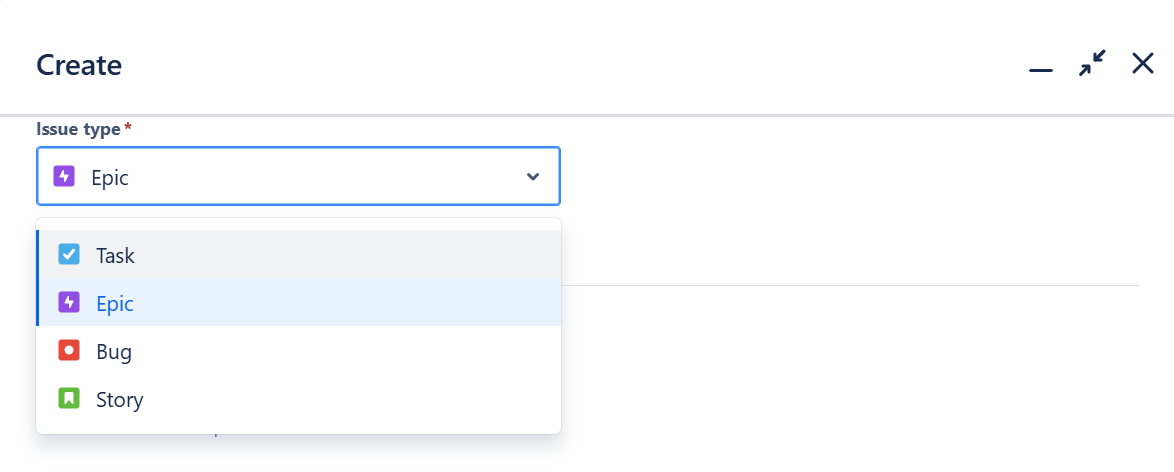The width and height of the screenshot is (1174, 472).
Task: Select Task from the issue type list
Action: click(x=299, y=255)
